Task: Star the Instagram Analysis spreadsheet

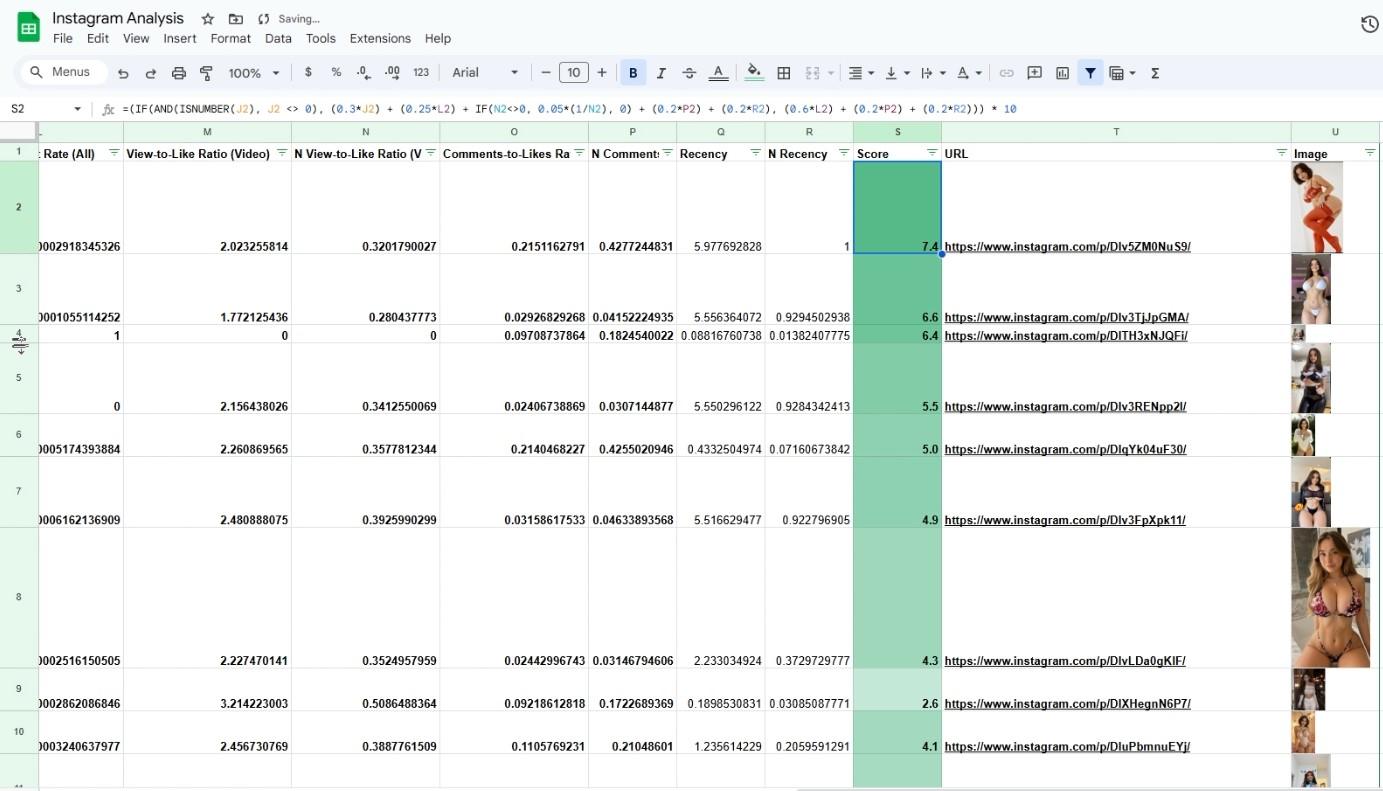Action: pos(207,17)
